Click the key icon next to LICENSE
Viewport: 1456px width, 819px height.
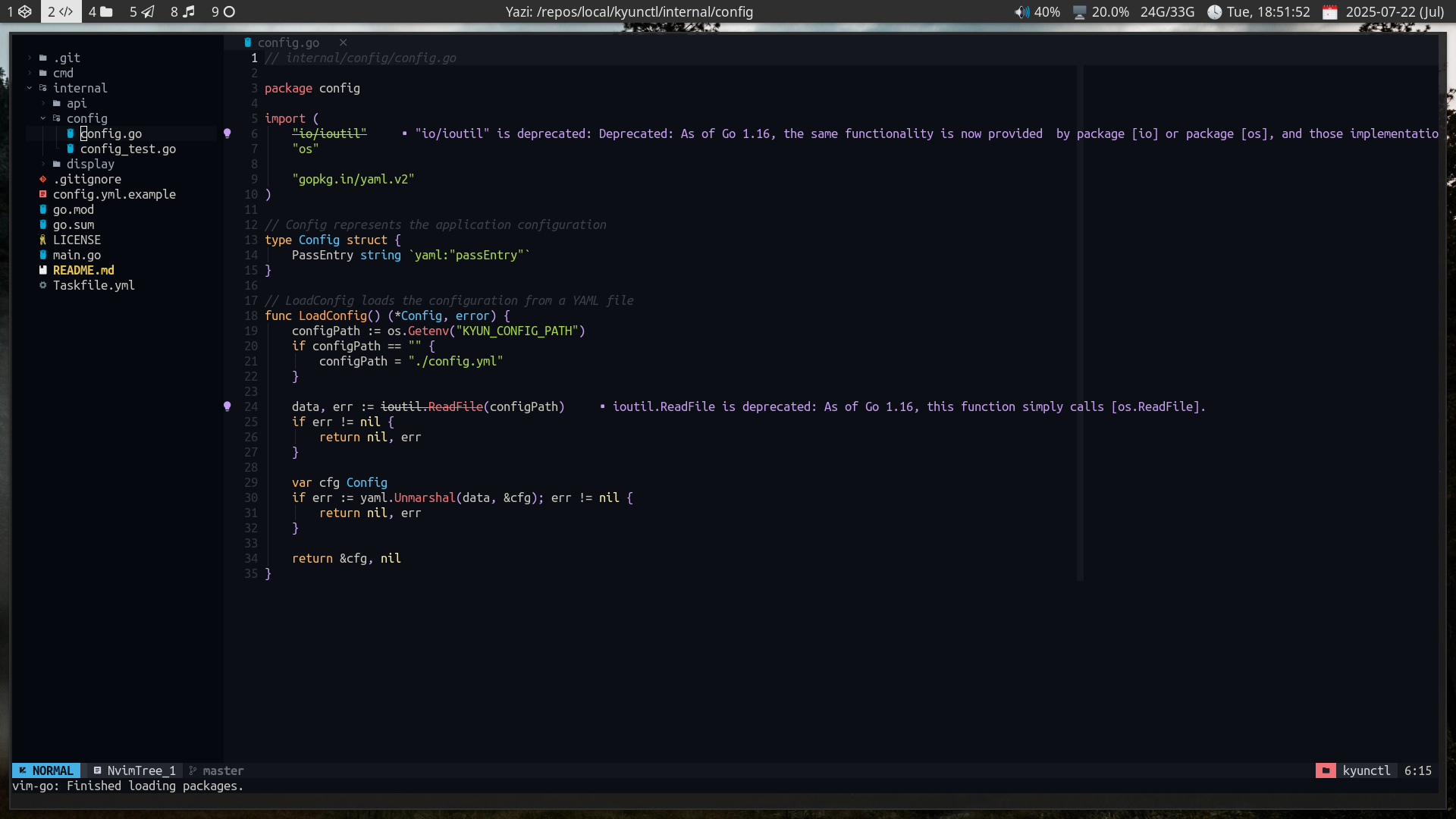(43, 240)
